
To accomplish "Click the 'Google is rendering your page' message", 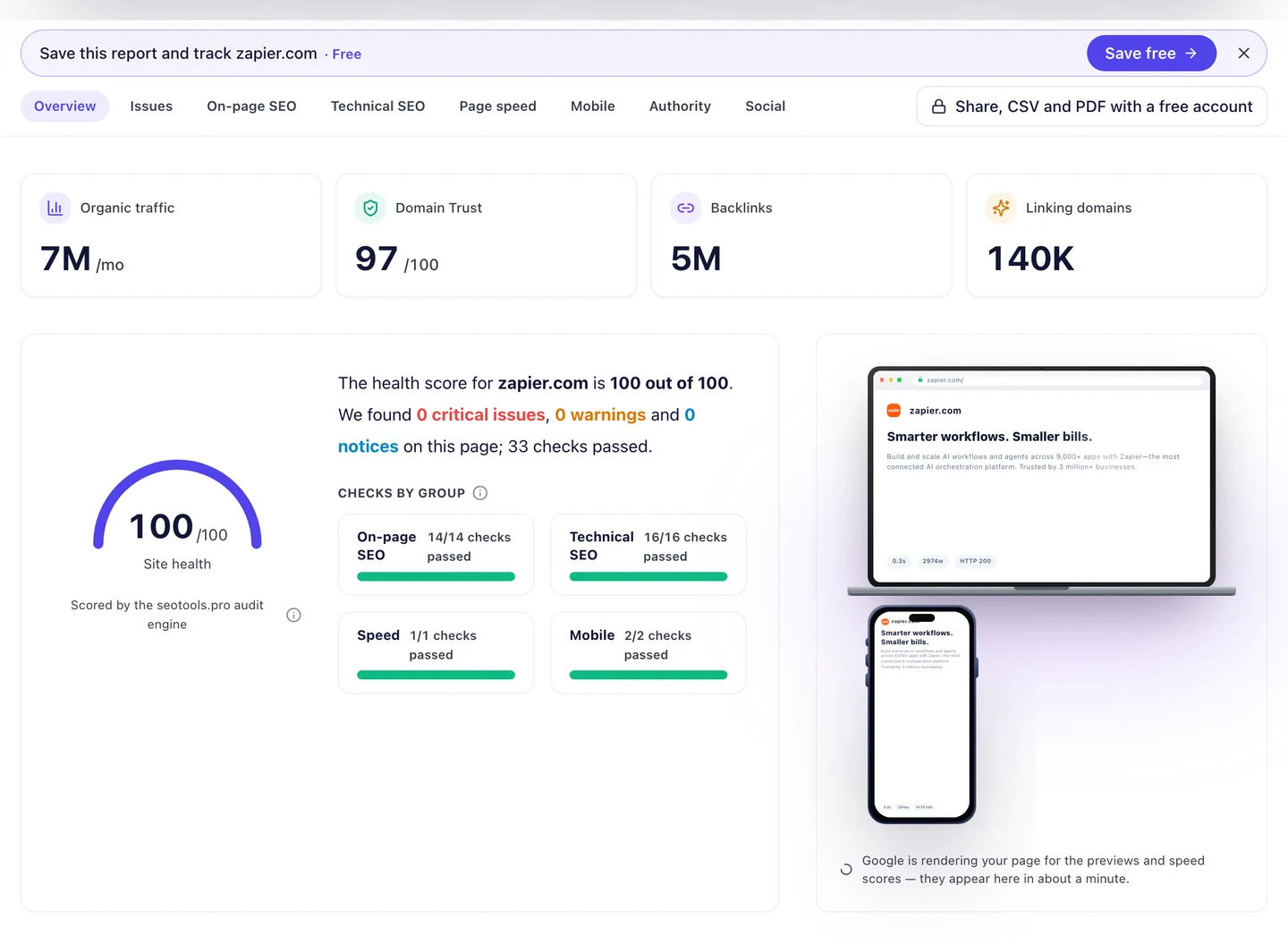I will click(x=1033, y=870).
